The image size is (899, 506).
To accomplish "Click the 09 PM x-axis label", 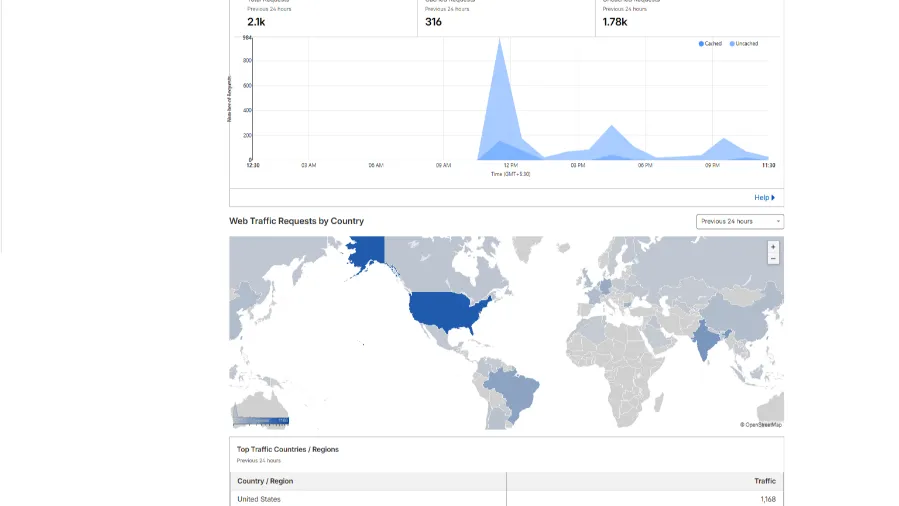I will point(712,165).
